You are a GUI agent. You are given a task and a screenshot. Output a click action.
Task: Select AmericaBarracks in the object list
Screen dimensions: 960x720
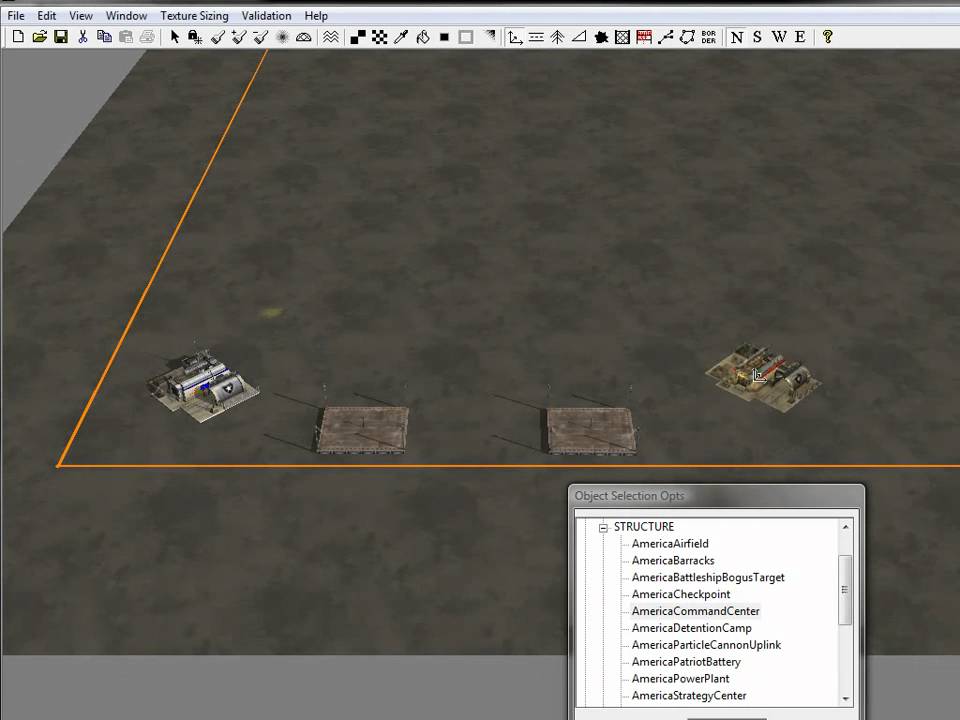click(673, 560)
